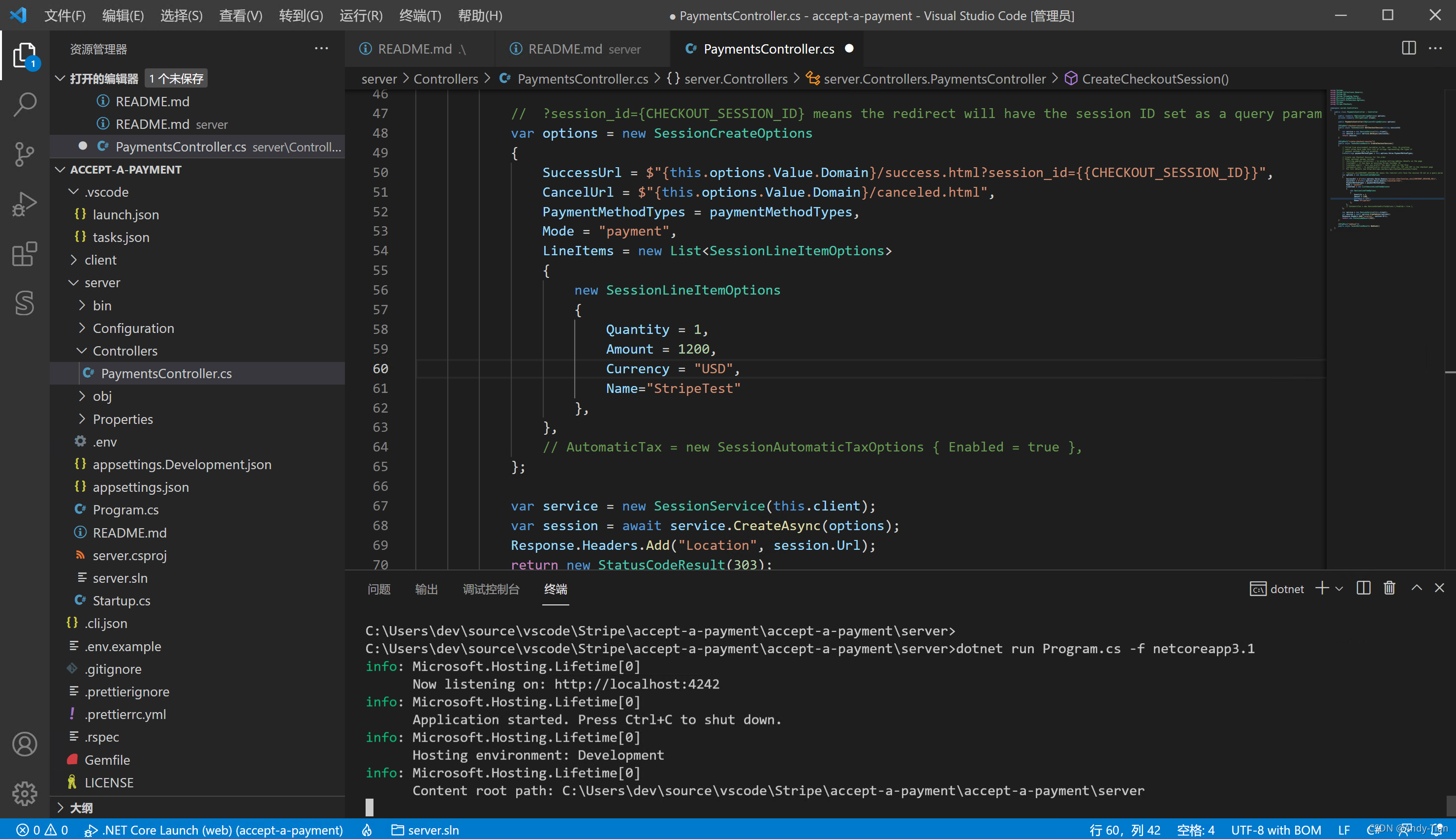Switch to 输出 (Output) panel tab
This screenshot has width=1456, height=839.
coord(426,589)
